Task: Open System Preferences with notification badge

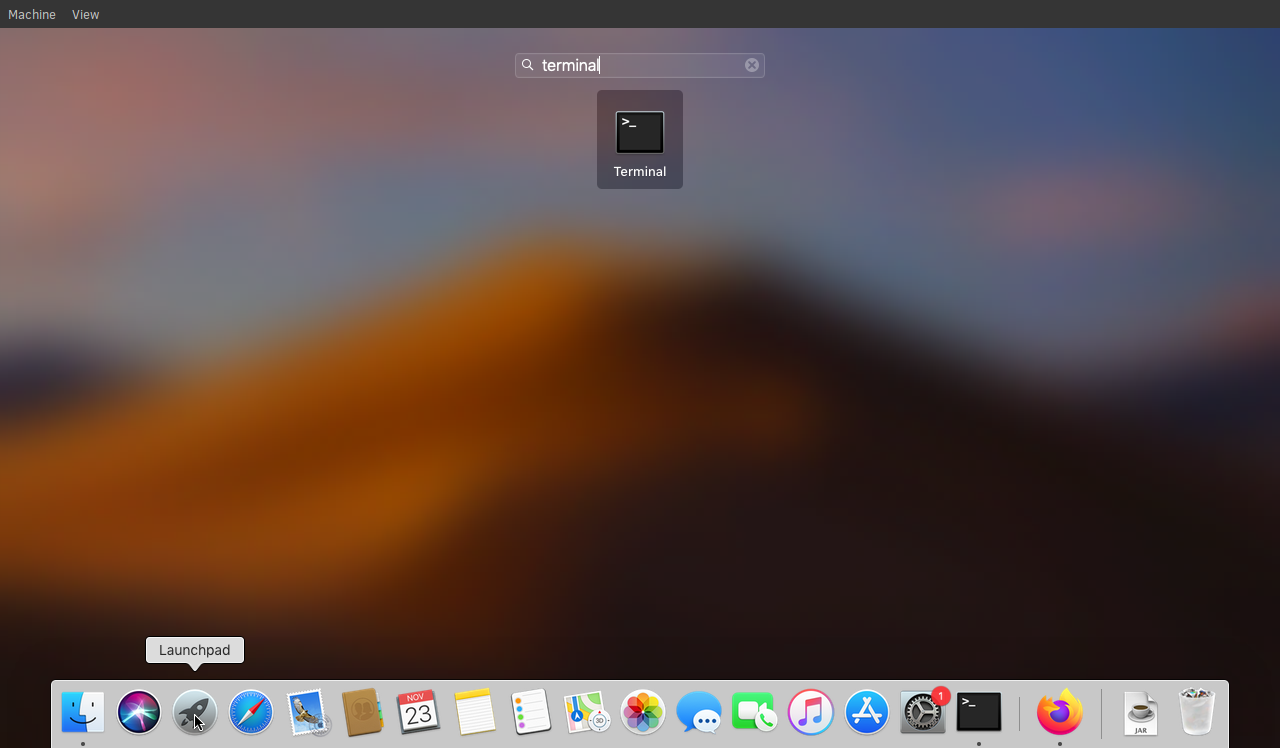Action: [x=923, y=712]
